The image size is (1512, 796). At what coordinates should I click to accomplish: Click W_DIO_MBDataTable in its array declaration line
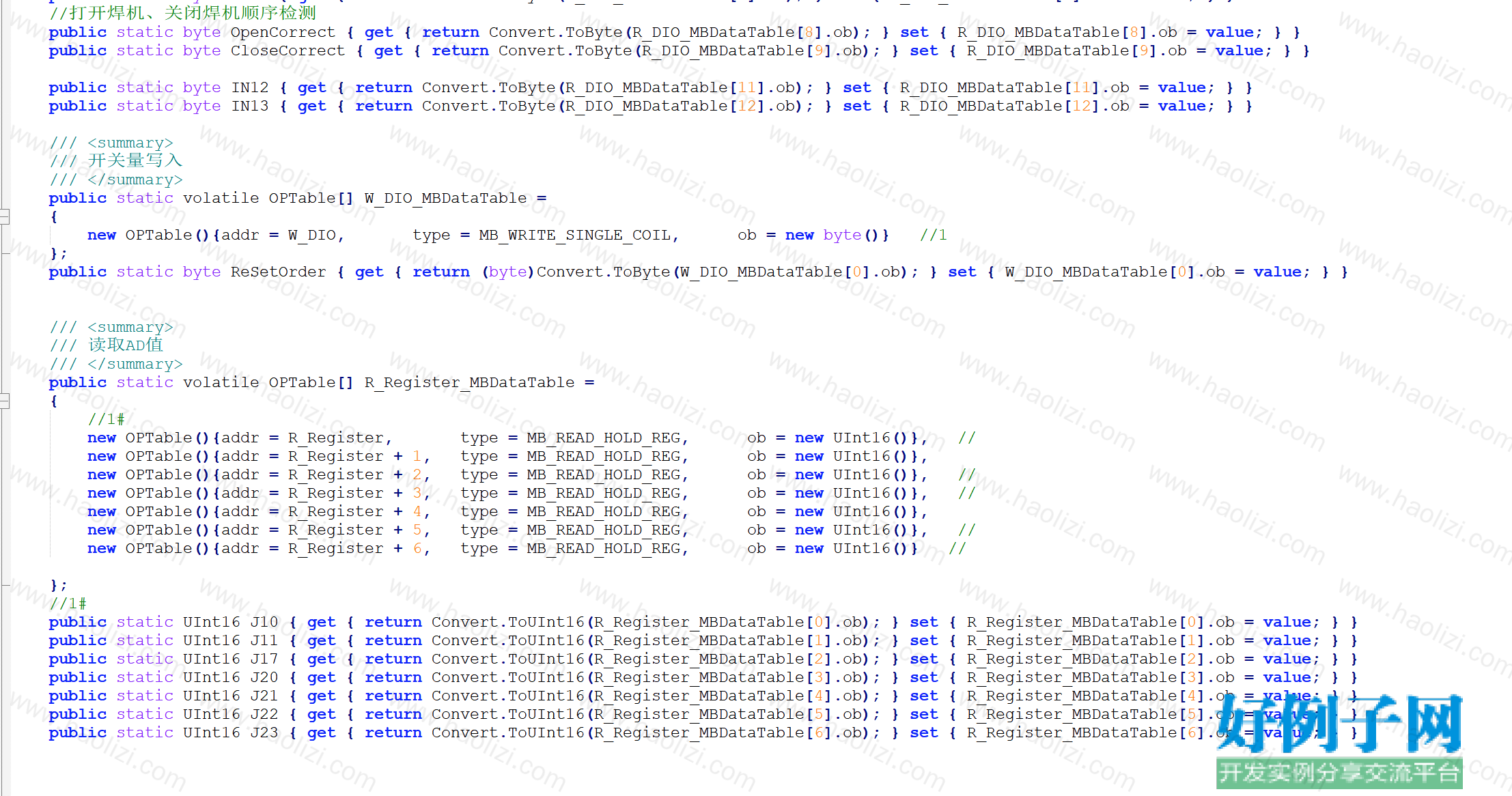[446, 198]
